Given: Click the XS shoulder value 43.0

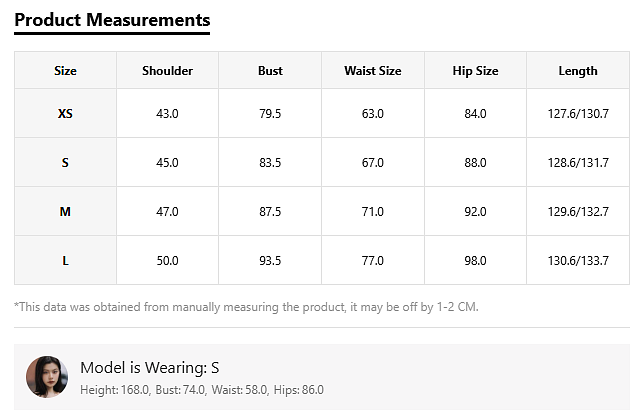Looking at the screenshot, I should pyautogui.click(x=167, y=114).
